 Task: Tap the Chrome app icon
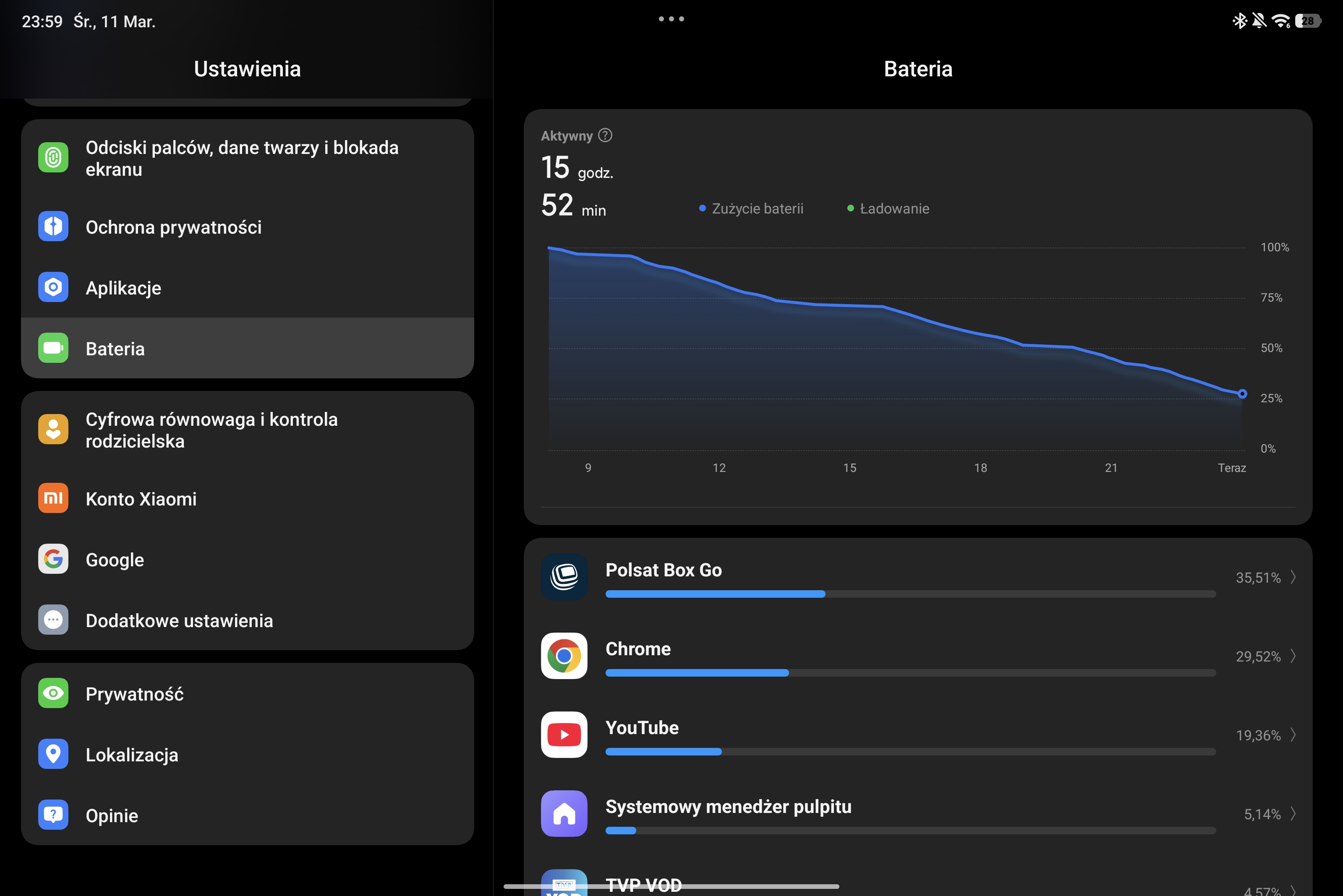[564, 656]
